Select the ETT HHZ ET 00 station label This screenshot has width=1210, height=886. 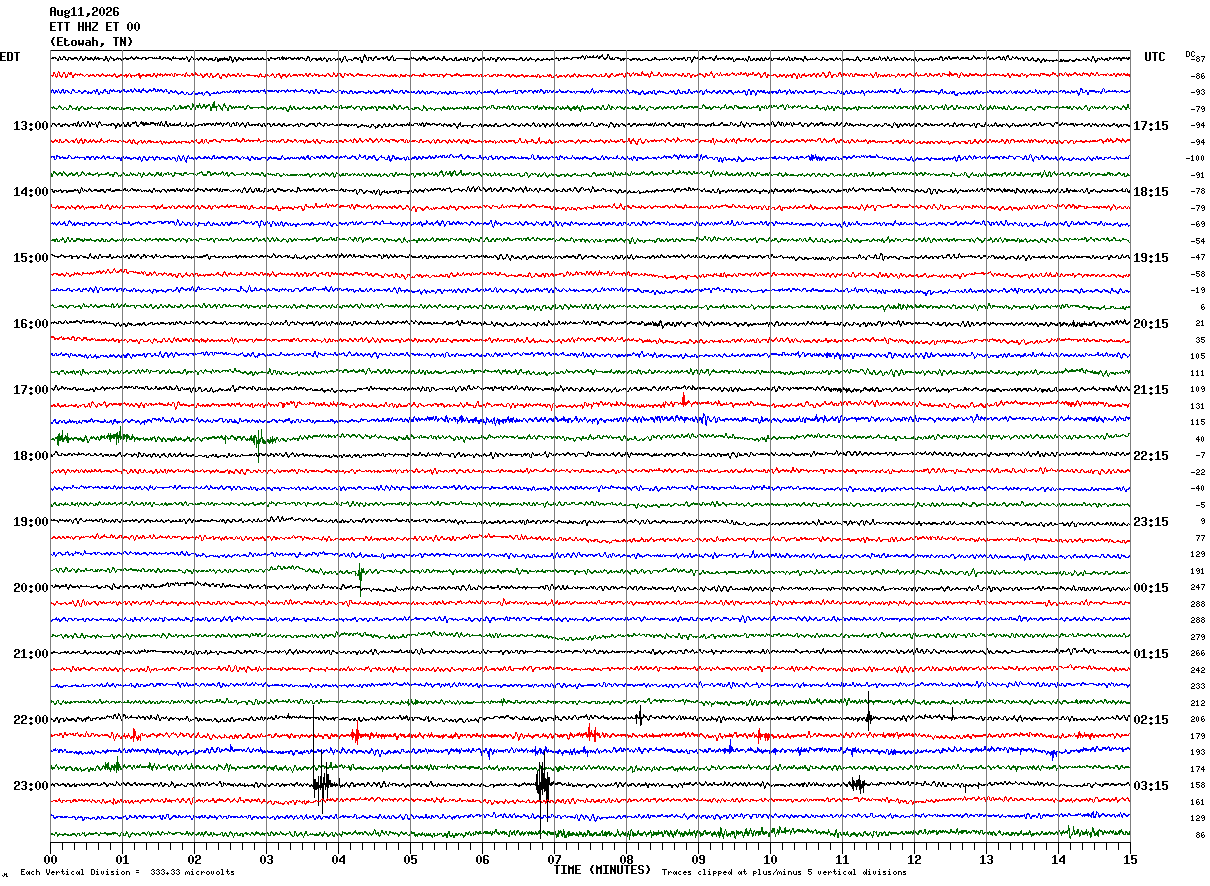(95, 27)
